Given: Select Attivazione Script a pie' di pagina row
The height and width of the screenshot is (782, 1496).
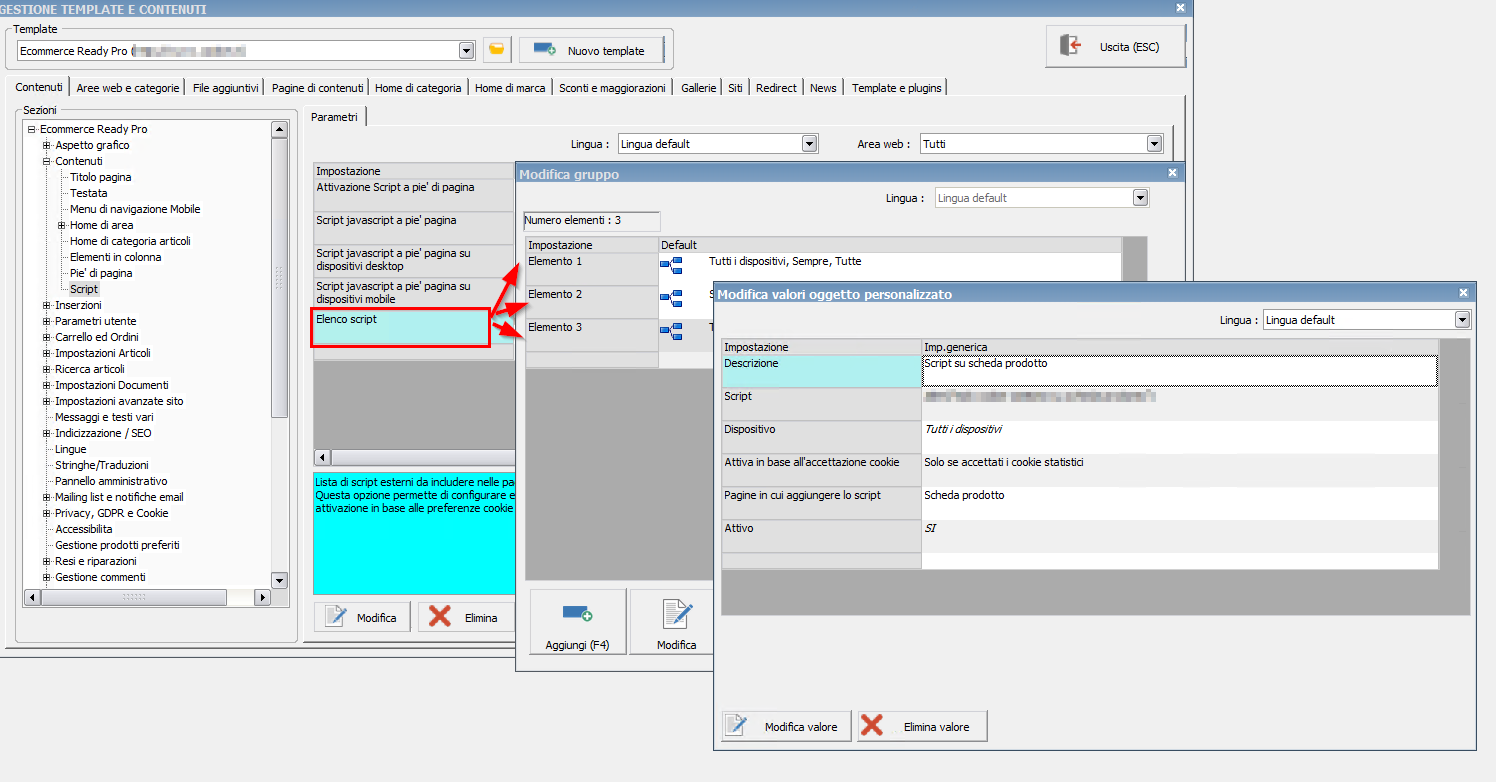Looking at the screenshot, I should coord(414,195).
